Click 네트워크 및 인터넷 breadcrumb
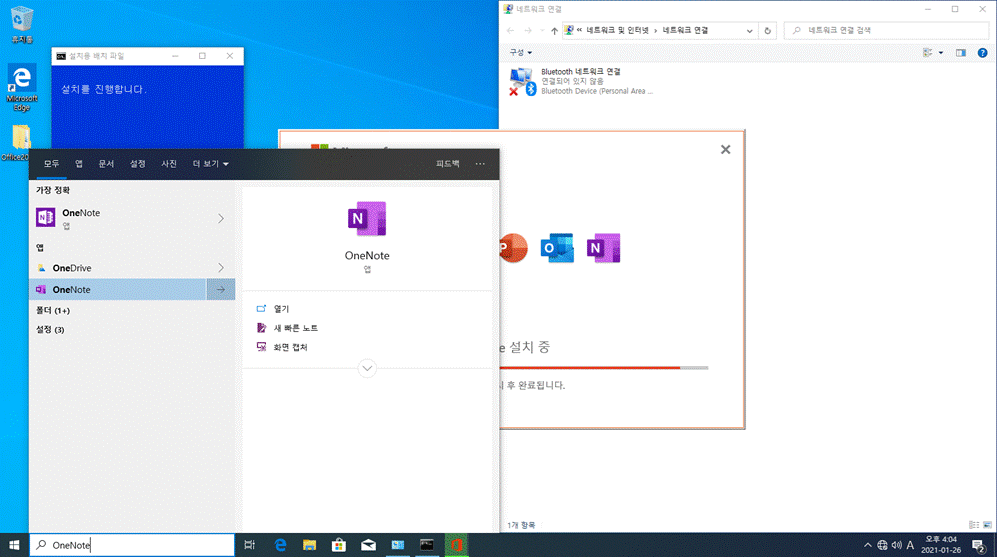Image resolution: width=997 pixels, height=557 pixels. (x=617, y=31)
